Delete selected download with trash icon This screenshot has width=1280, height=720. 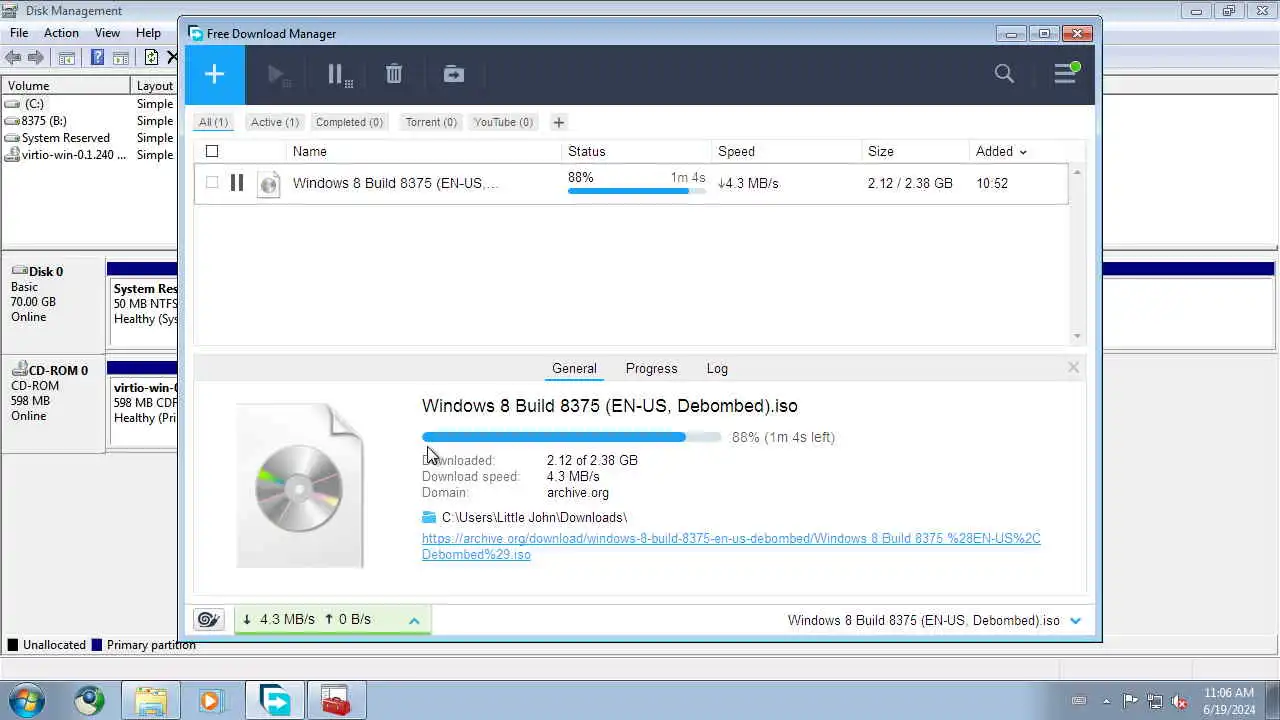tap(394, 74)
